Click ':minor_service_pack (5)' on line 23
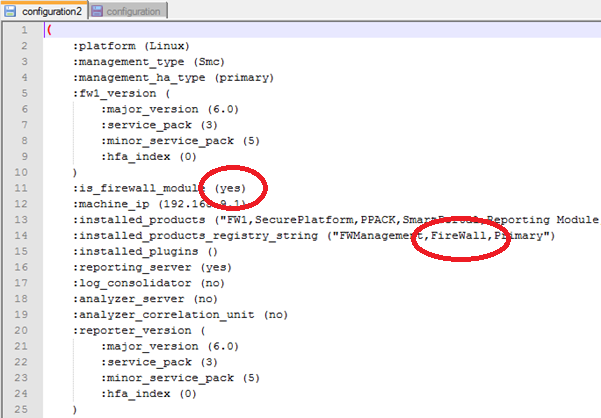This screenshot has width=601, height=418. (180, 378)
